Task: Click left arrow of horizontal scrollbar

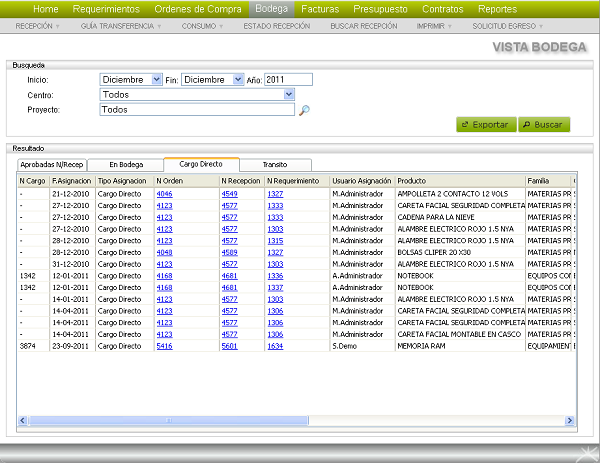Action: (23, 421)
